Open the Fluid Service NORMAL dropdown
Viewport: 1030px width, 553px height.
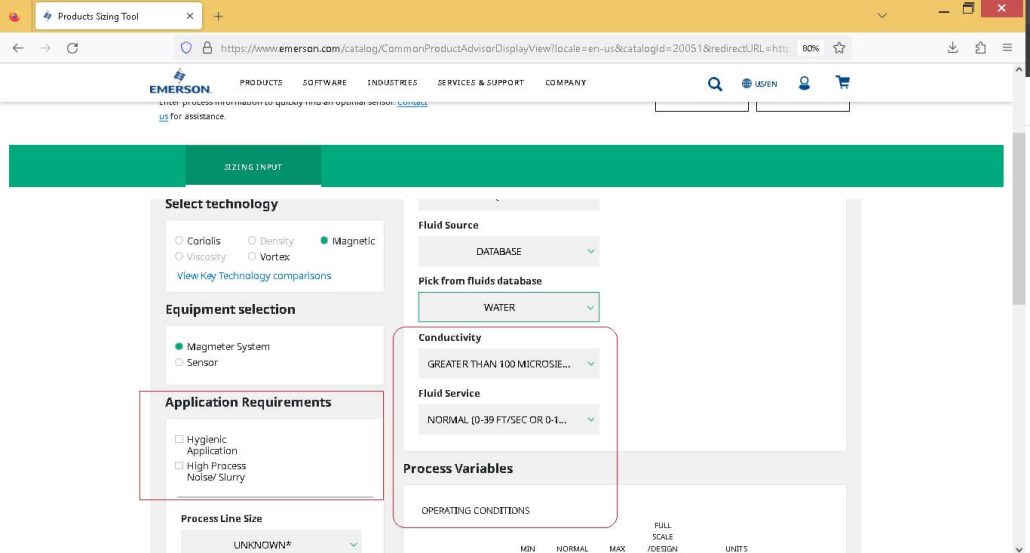coord(508,420)
